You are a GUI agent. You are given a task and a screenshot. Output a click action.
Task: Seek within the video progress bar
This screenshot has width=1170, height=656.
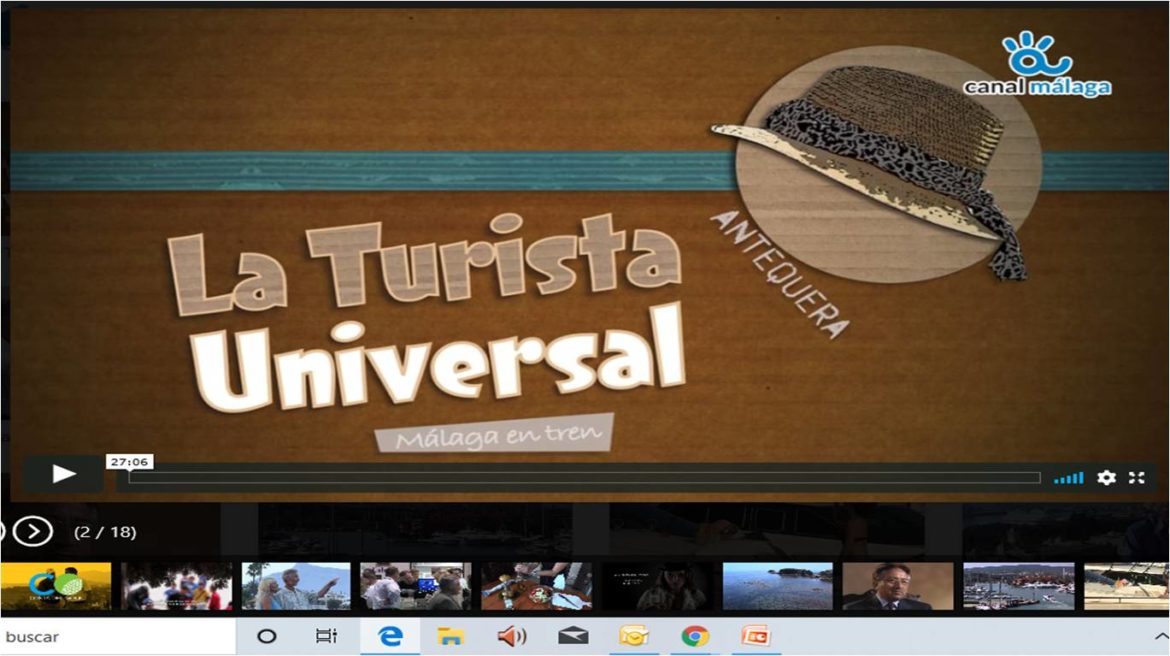[x=584, y=478]
